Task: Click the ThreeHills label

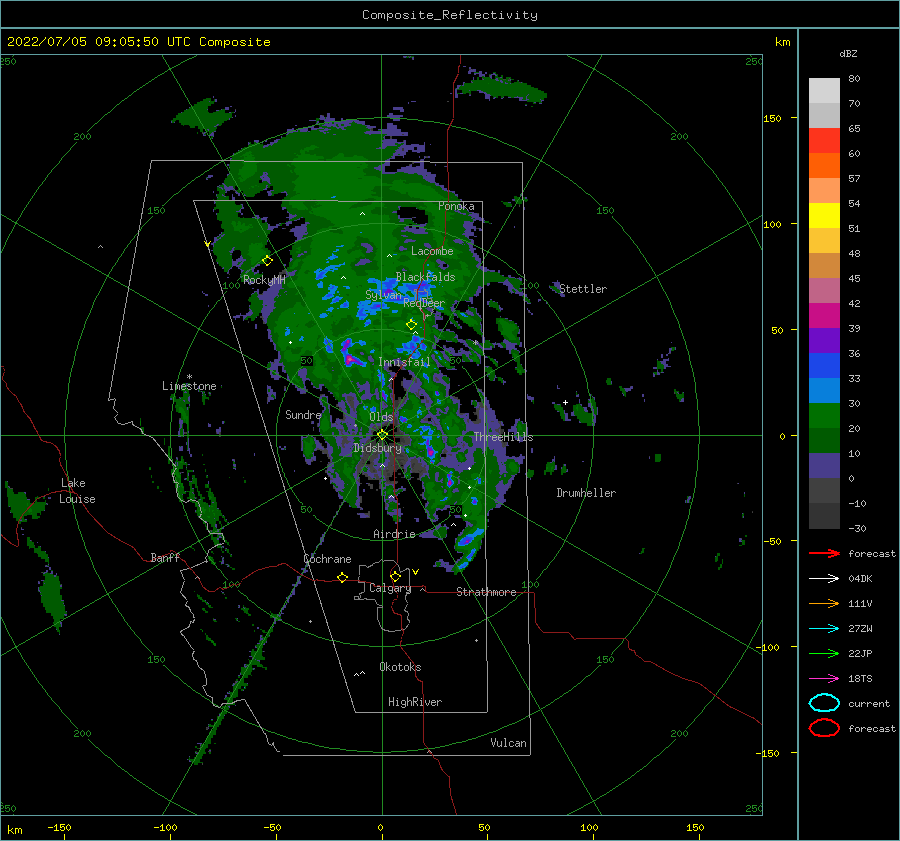Action: (503, 437)
